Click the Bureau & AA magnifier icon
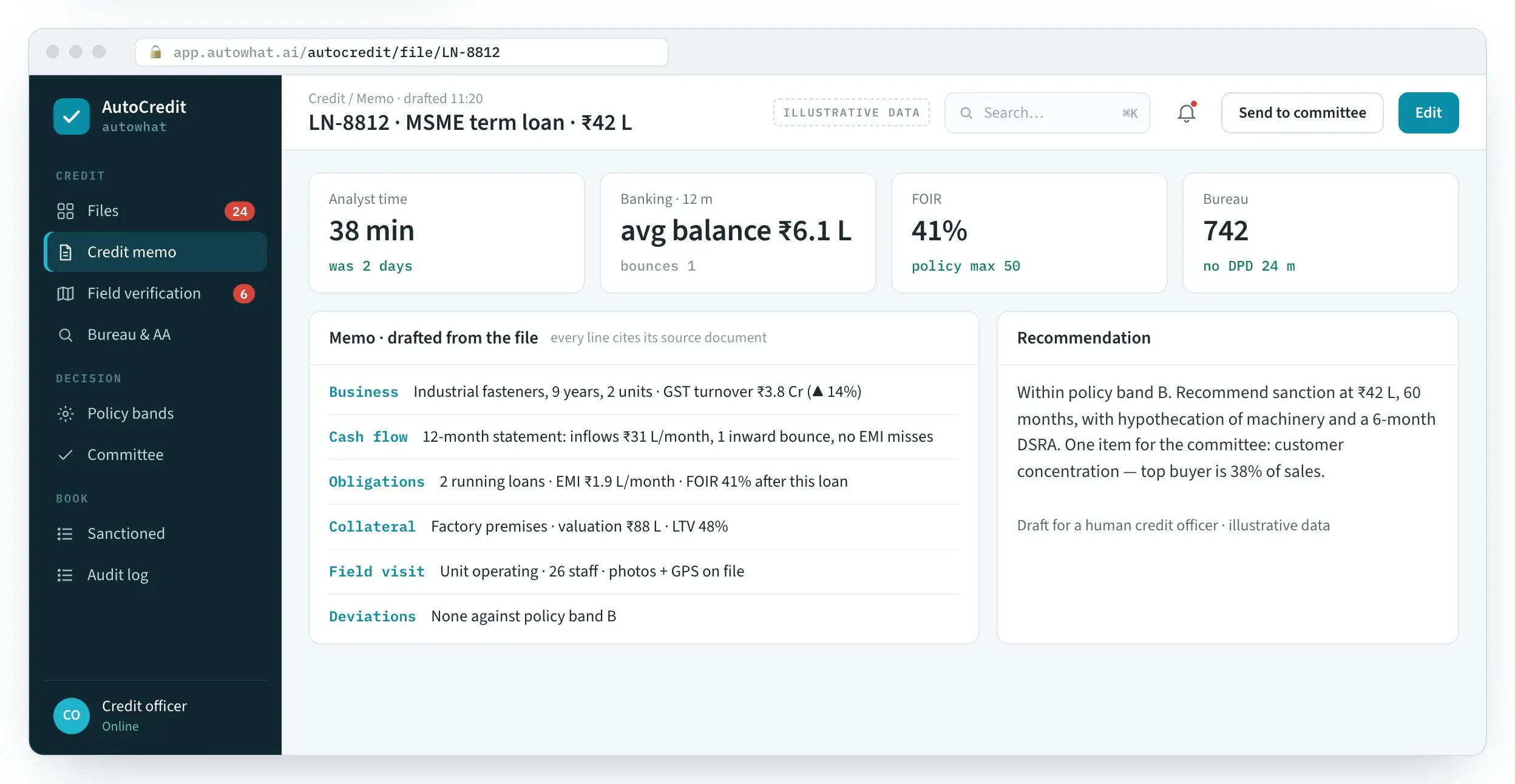Screen dimensions: 1515x784 tap(65, 335)
